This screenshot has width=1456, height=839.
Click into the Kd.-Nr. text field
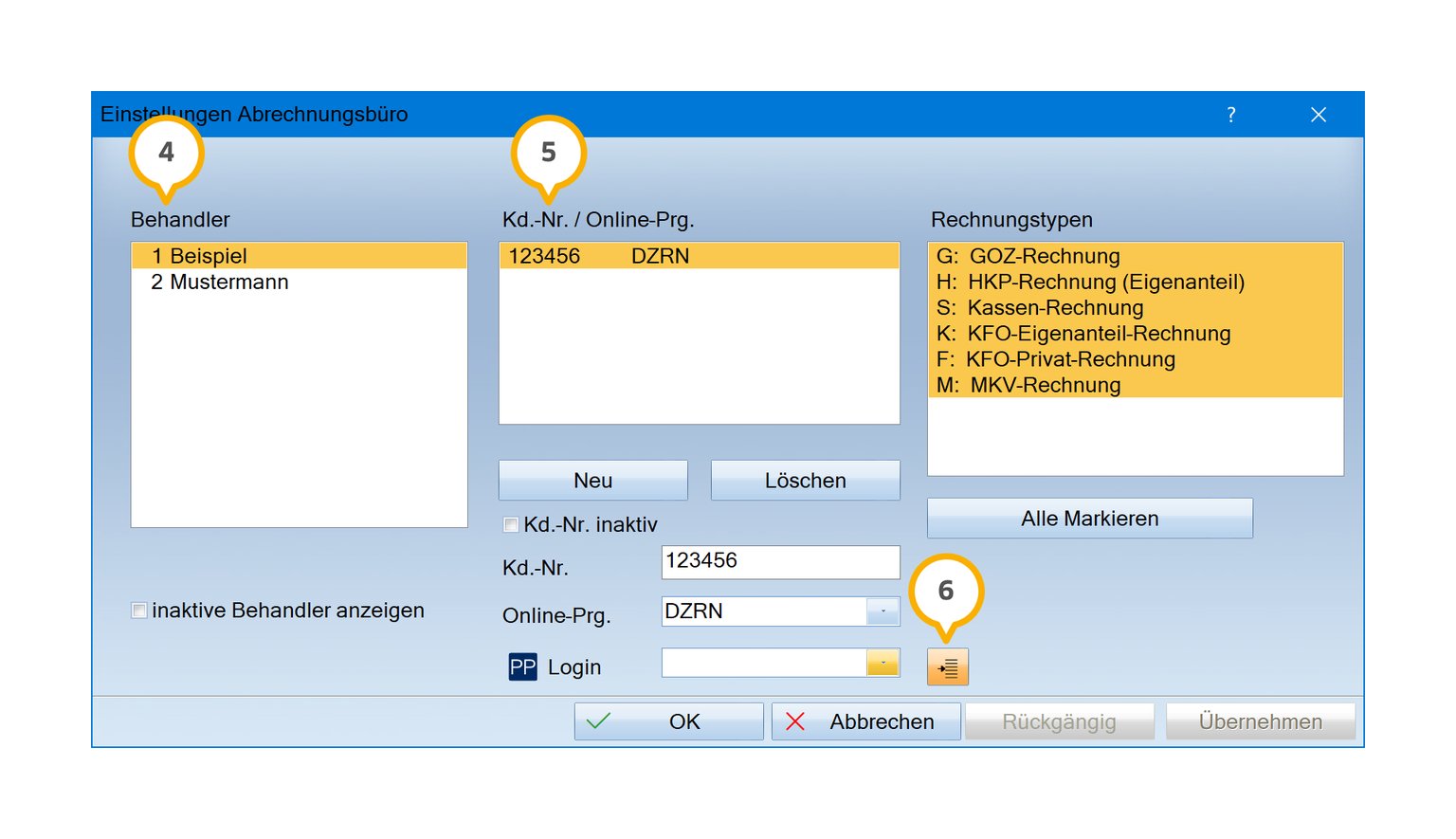coord(779,561)
